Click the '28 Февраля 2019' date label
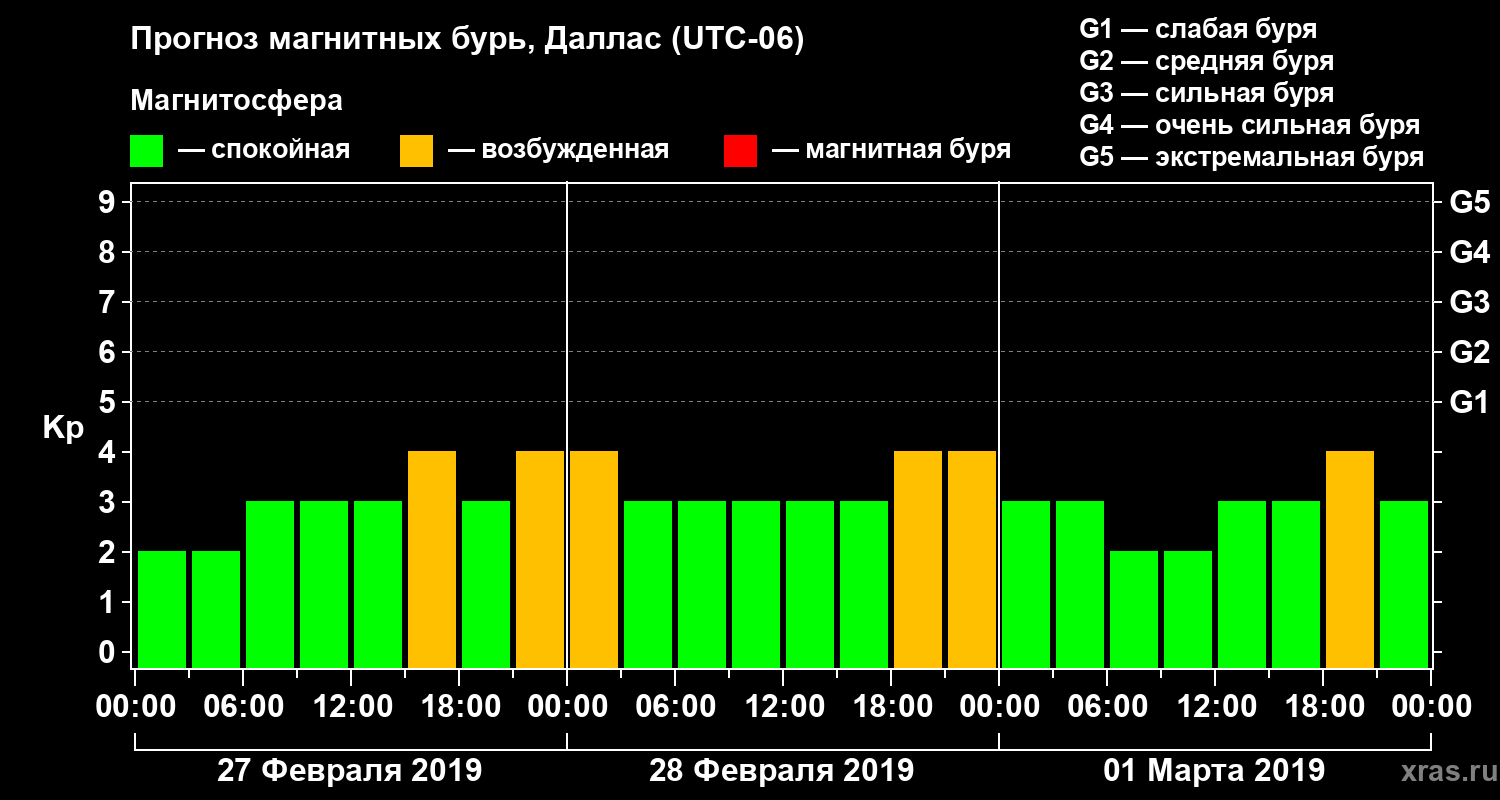The height and width of the screenshot is (800, 1500). pyautogui.click(x=782, y=771)
